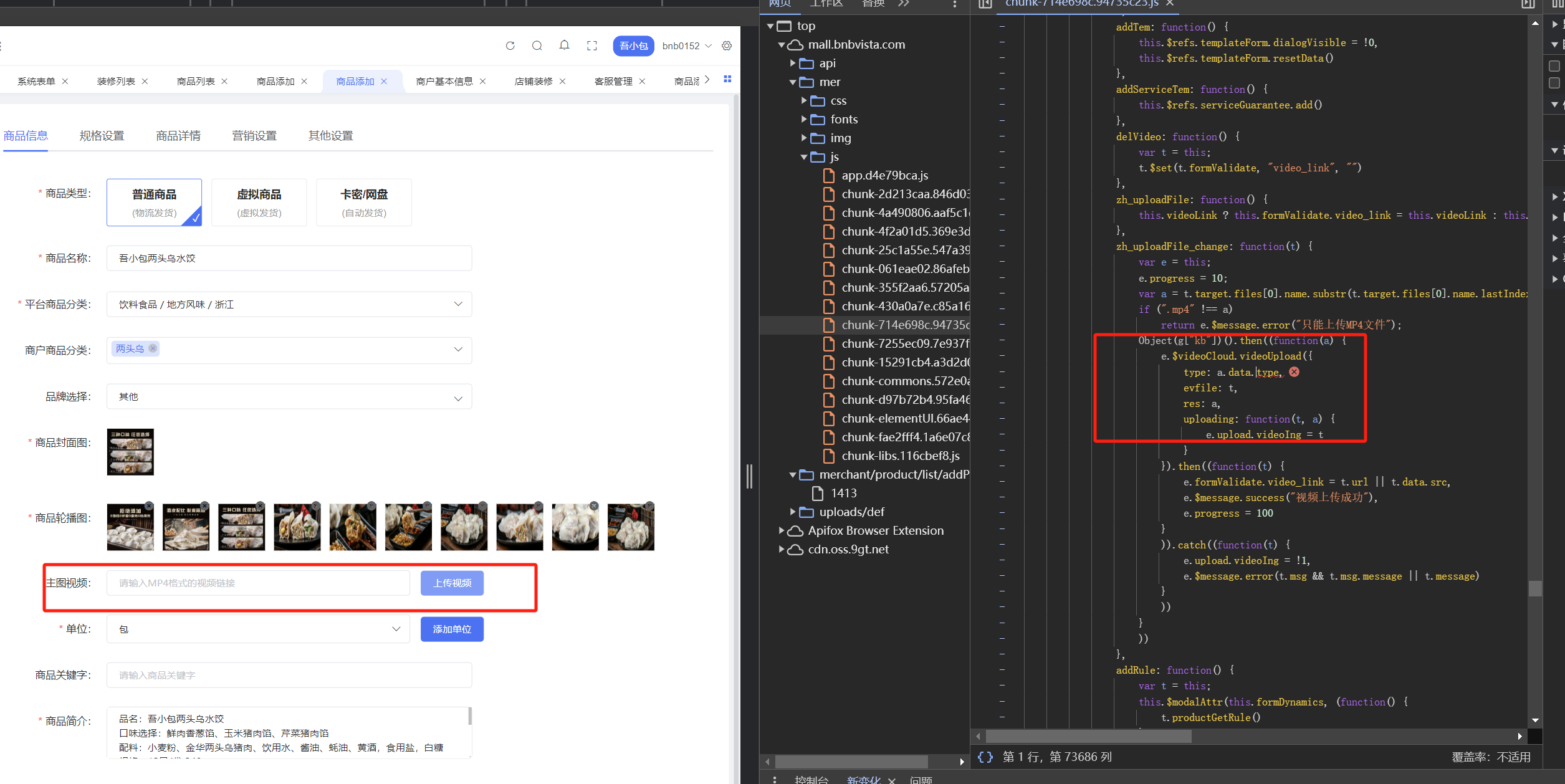Close the 店铺装修 tab
Viewport: 1565px width, 784px height.
pos(562,81)
